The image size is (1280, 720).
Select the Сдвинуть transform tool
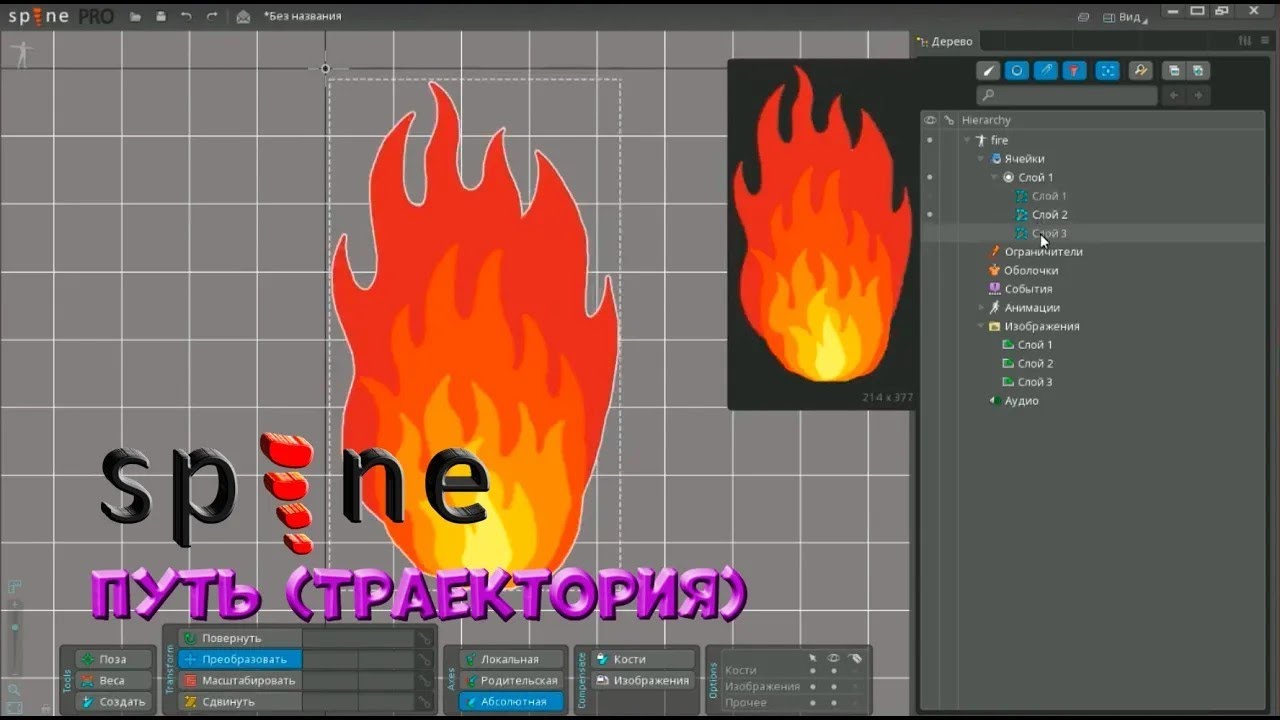click(x=240, y=702)
